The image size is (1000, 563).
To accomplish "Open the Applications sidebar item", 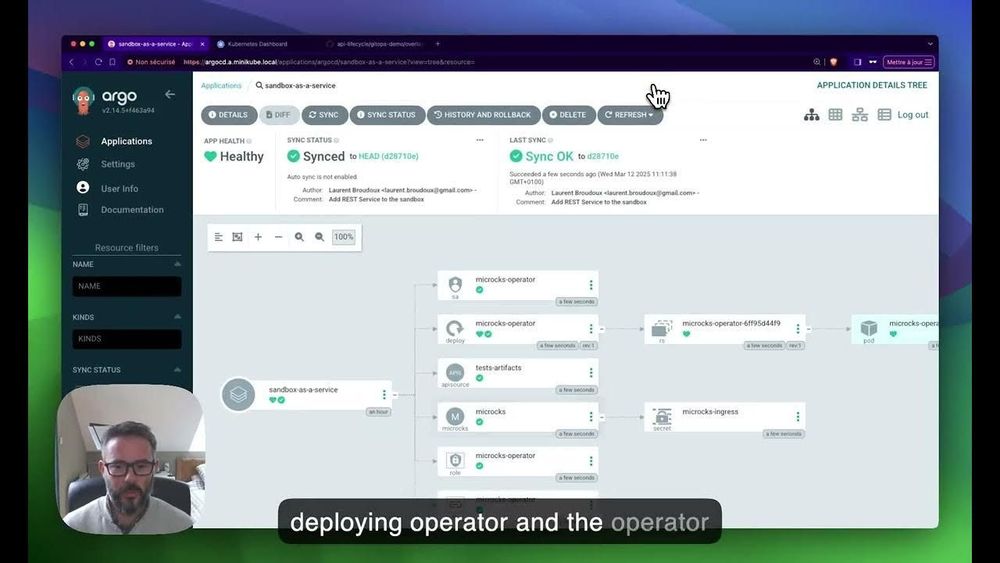I will click(126, 142).
